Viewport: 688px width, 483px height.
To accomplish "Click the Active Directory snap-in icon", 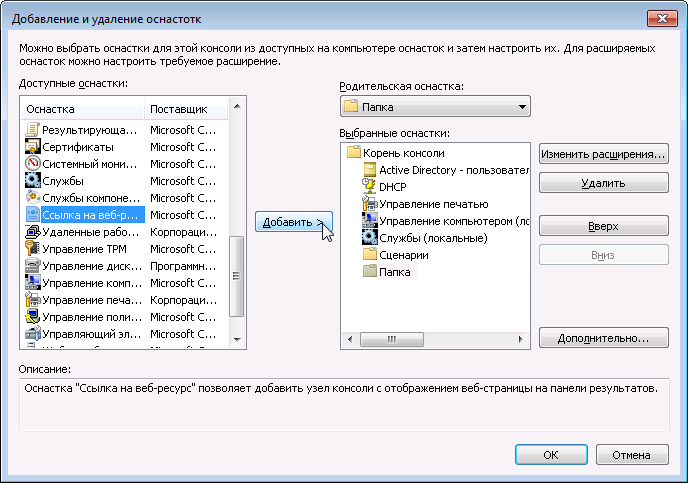I will [369, 170].
